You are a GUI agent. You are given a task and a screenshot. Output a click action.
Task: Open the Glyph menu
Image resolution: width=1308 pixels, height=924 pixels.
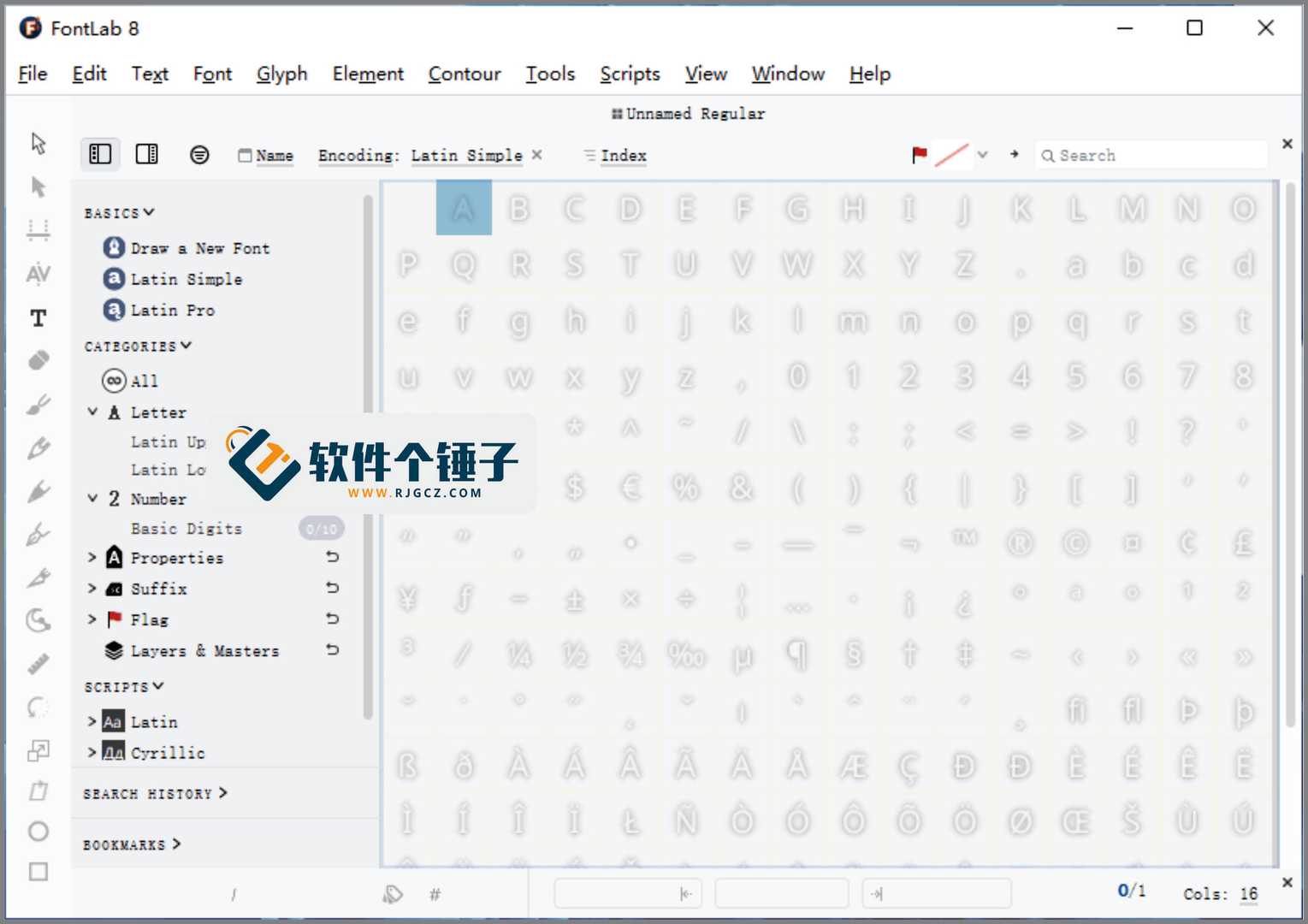coord(281,74)
